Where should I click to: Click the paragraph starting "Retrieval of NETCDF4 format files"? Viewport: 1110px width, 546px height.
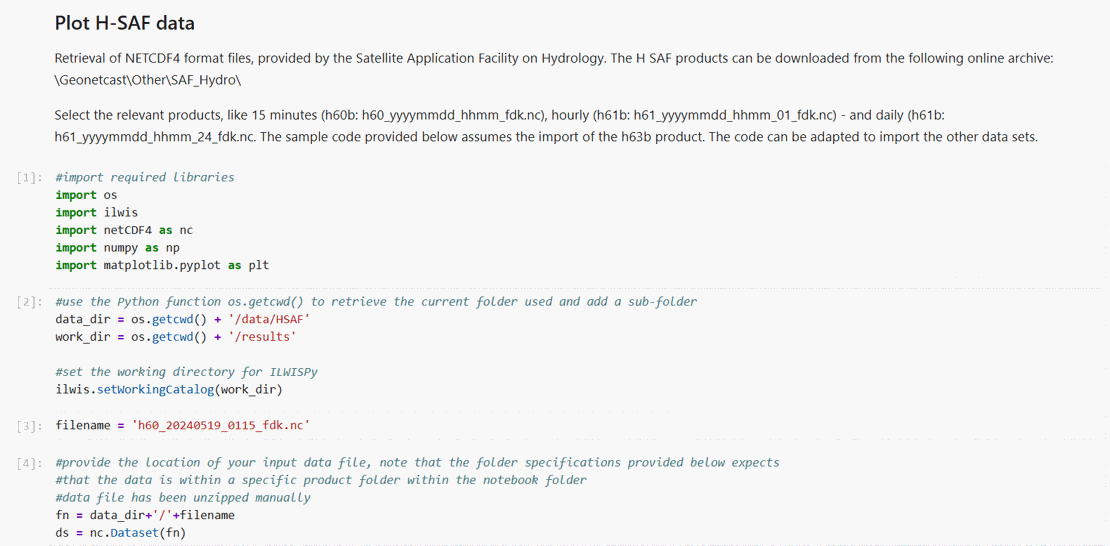click(x=553, y=58)
